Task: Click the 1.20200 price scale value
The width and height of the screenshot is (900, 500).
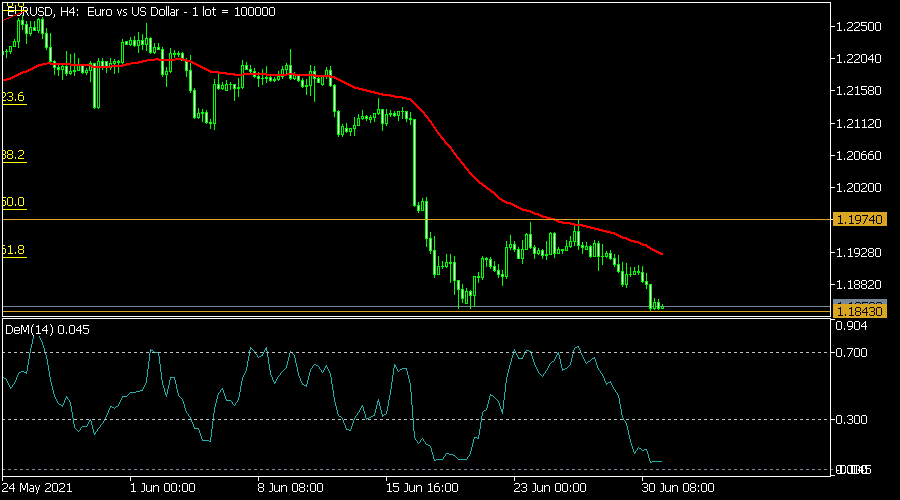Action: click(x=858, y=188)
